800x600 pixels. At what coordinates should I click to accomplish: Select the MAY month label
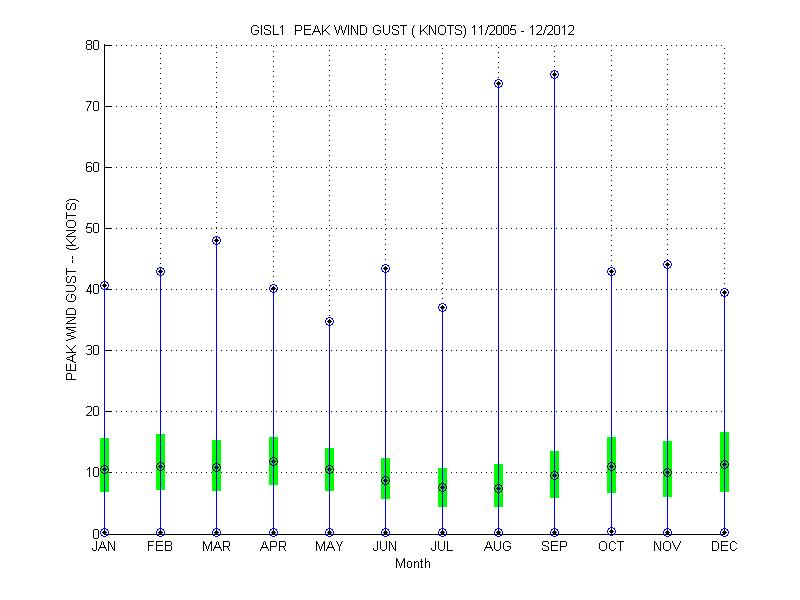point(329,546)
